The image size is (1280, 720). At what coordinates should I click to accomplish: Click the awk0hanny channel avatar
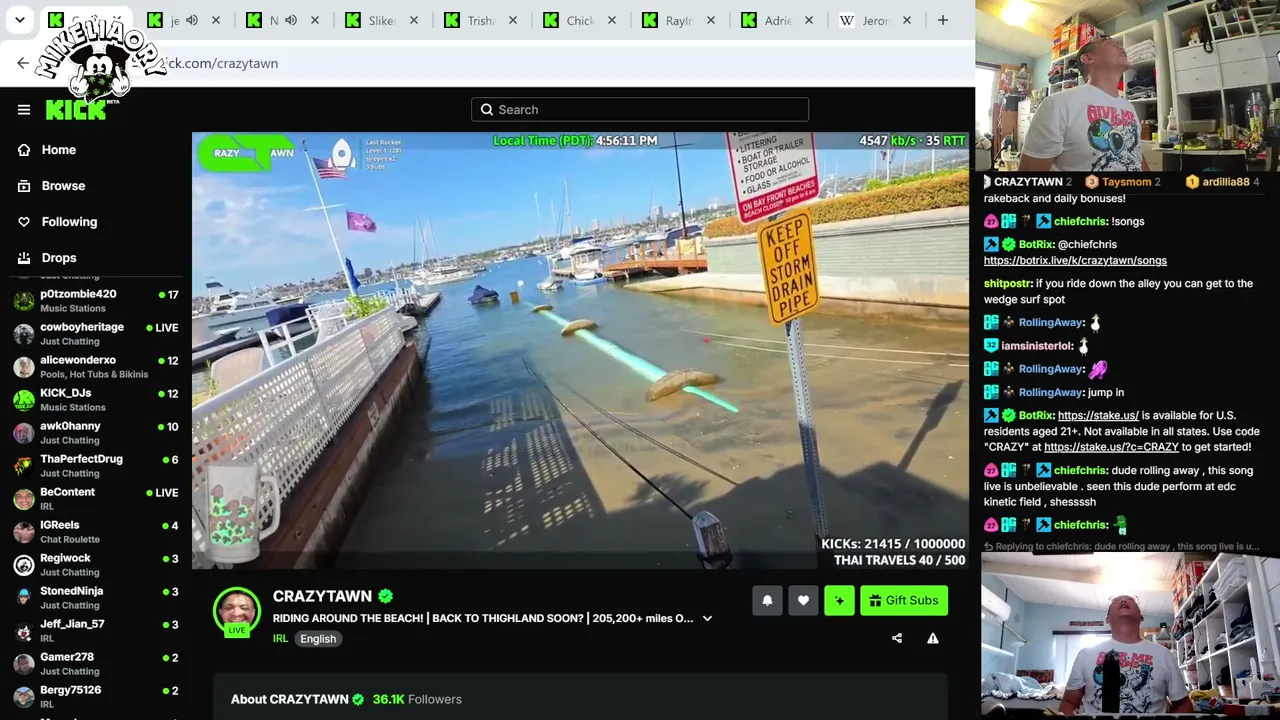coord(24,433)
